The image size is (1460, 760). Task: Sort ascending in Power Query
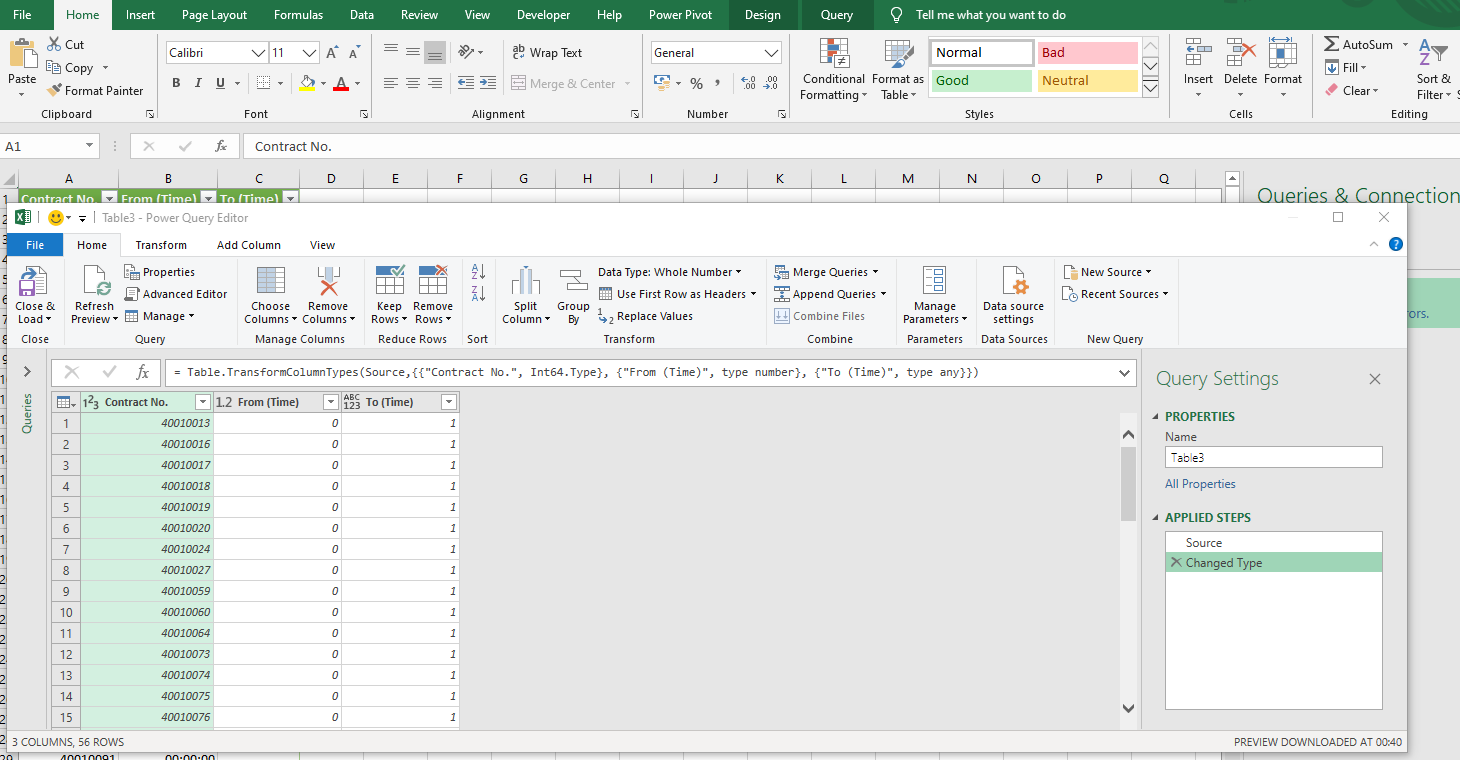pyautogui.click(x=478, y=272)
